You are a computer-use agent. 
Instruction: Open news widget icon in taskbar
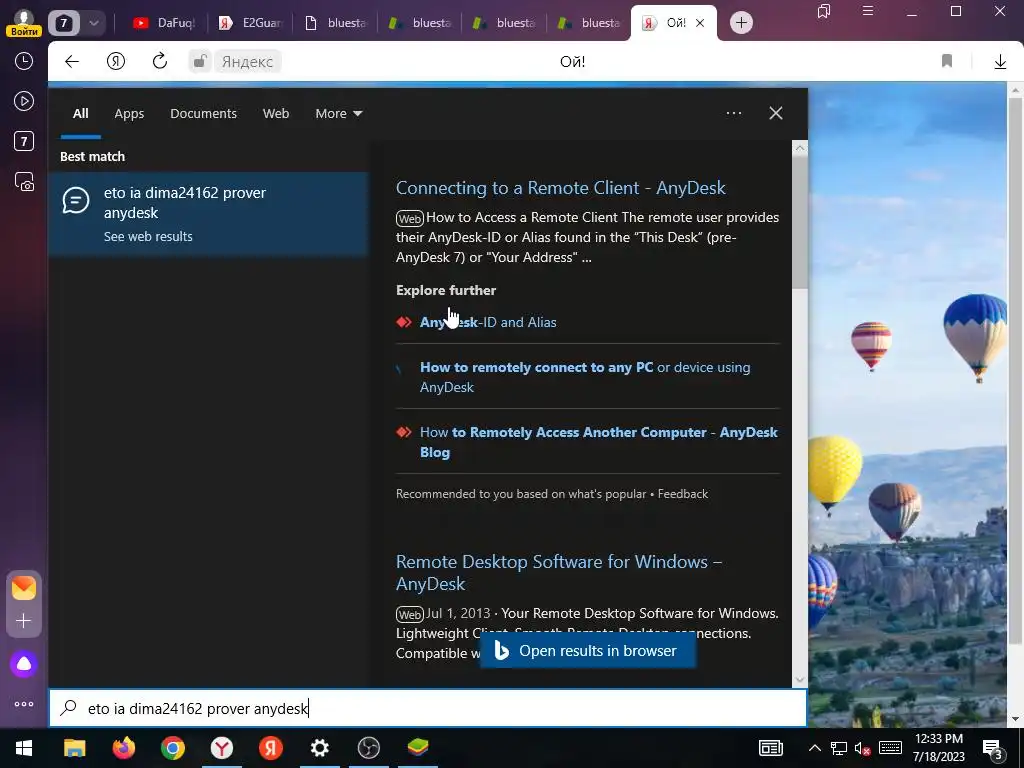tap(771, 748)
